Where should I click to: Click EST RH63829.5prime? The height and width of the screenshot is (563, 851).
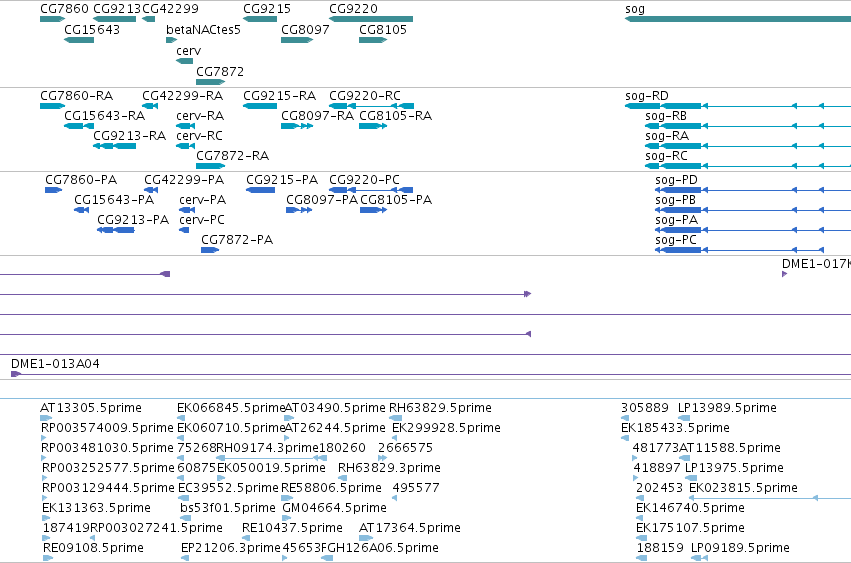click(440, 408)
